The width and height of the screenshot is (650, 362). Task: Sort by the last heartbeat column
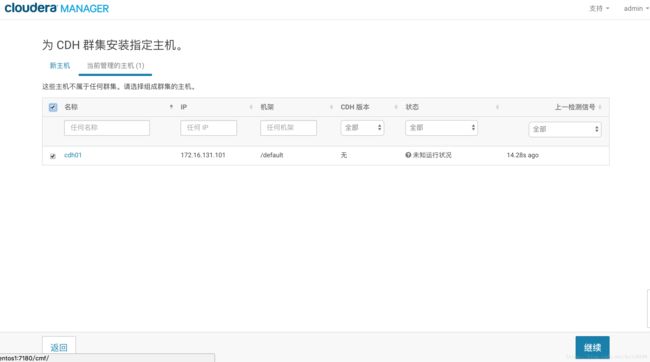click(575, 107)
